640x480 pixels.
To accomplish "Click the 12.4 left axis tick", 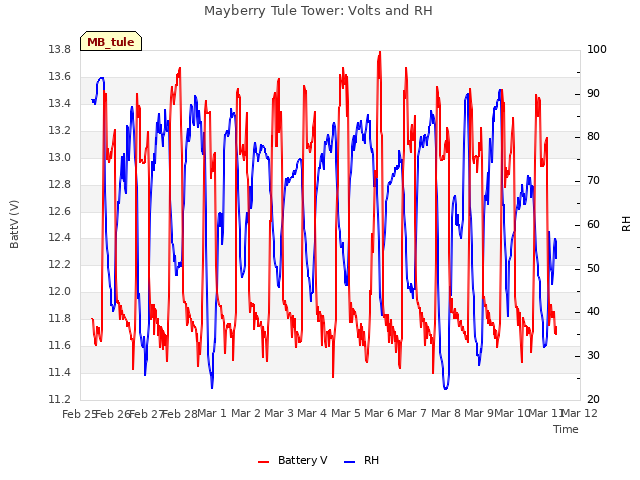I will point(60,237).
